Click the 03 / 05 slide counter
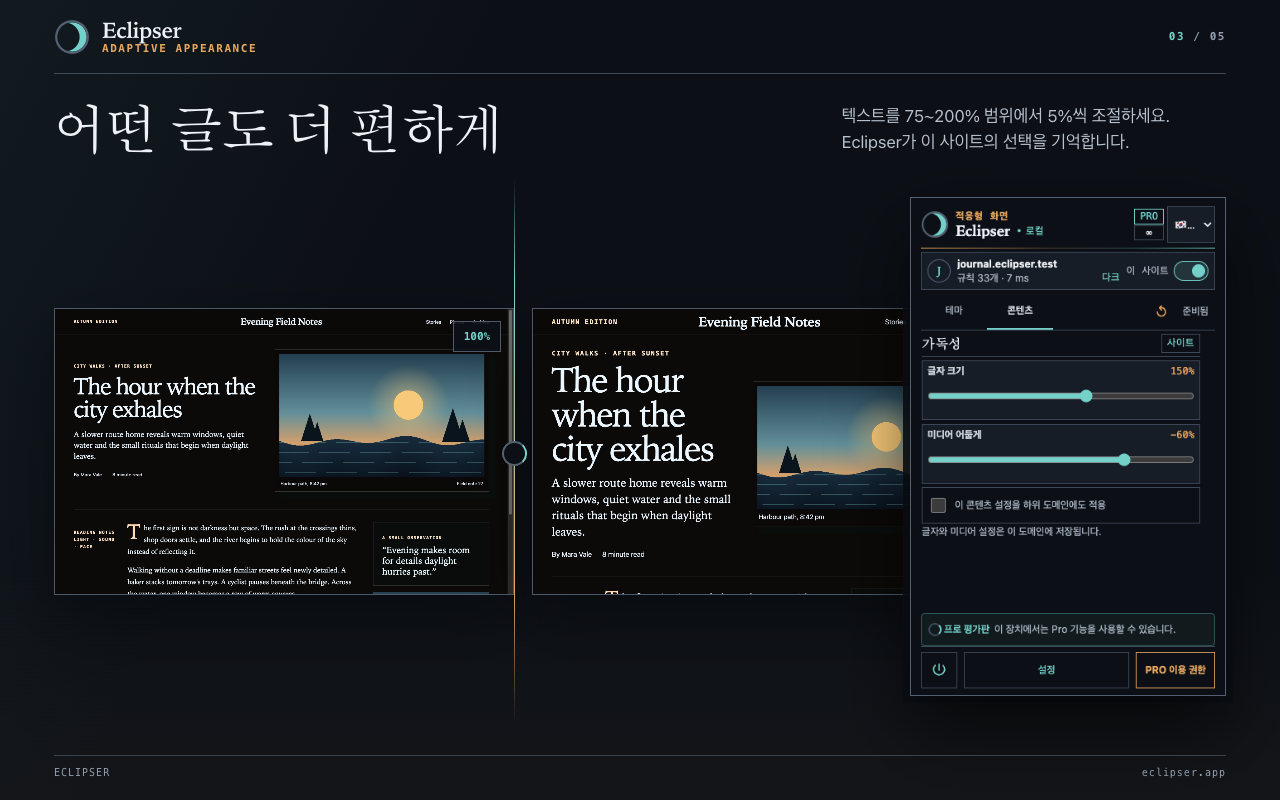1280x800 pixels. pos(1197,37)
